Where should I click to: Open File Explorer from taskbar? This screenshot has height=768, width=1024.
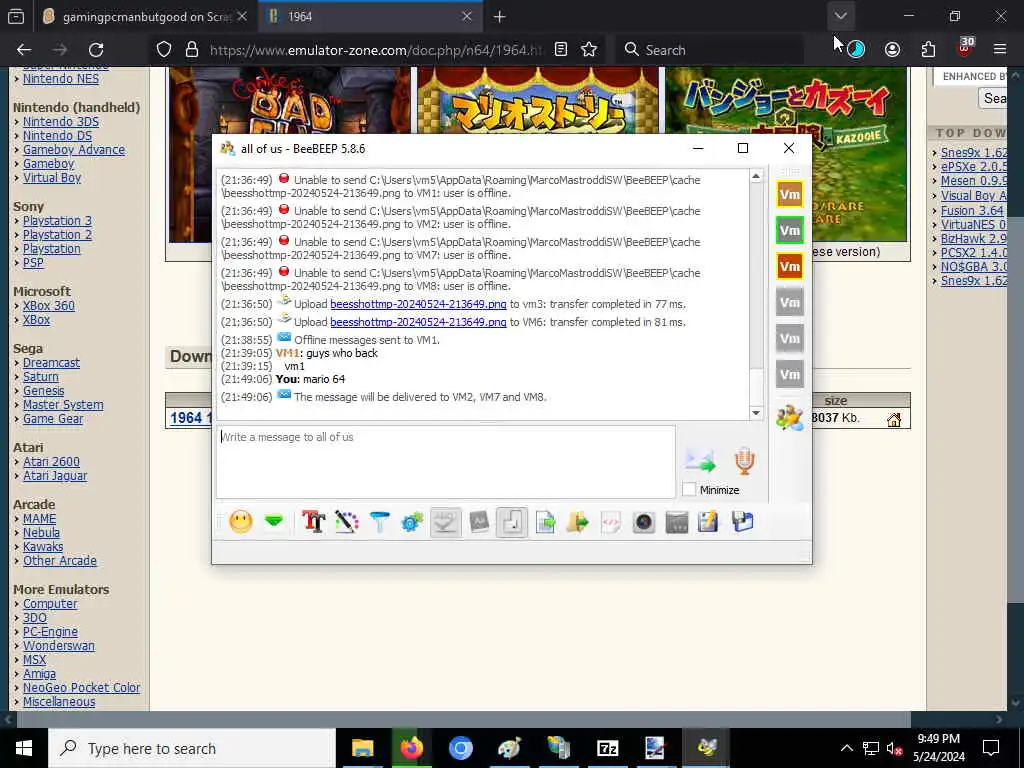[x=362, y=748]
